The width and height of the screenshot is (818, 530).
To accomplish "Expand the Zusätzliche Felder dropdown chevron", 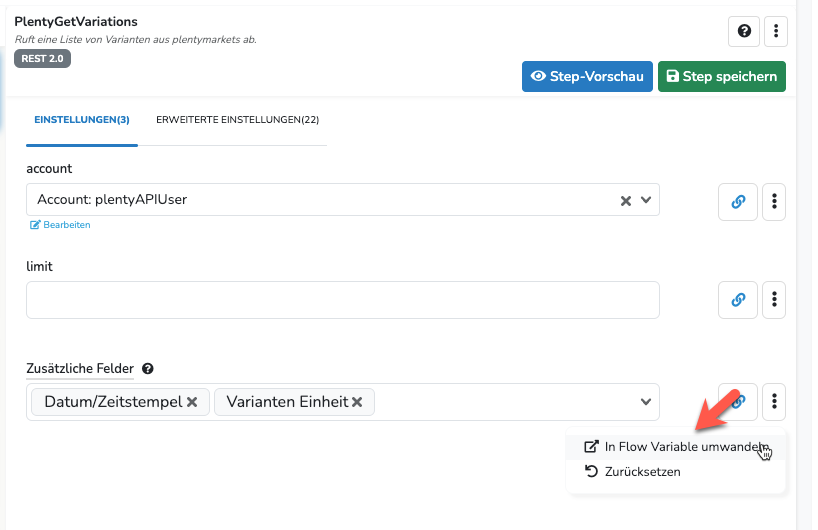I will tap(646, 402).
